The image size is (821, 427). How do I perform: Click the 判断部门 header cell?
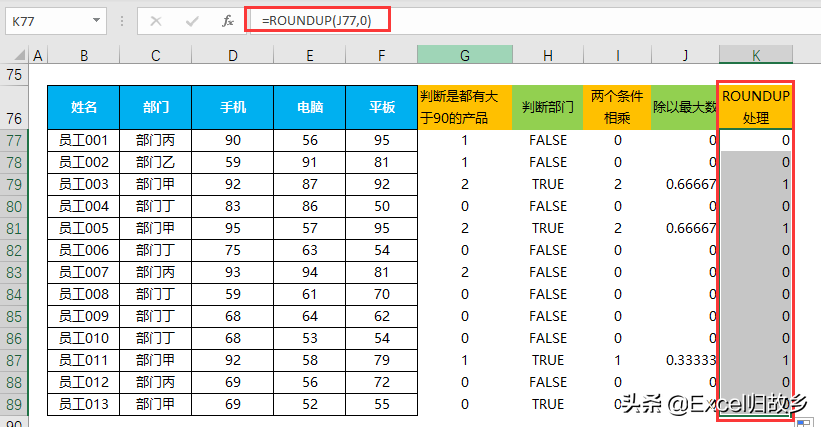(548, 107)
